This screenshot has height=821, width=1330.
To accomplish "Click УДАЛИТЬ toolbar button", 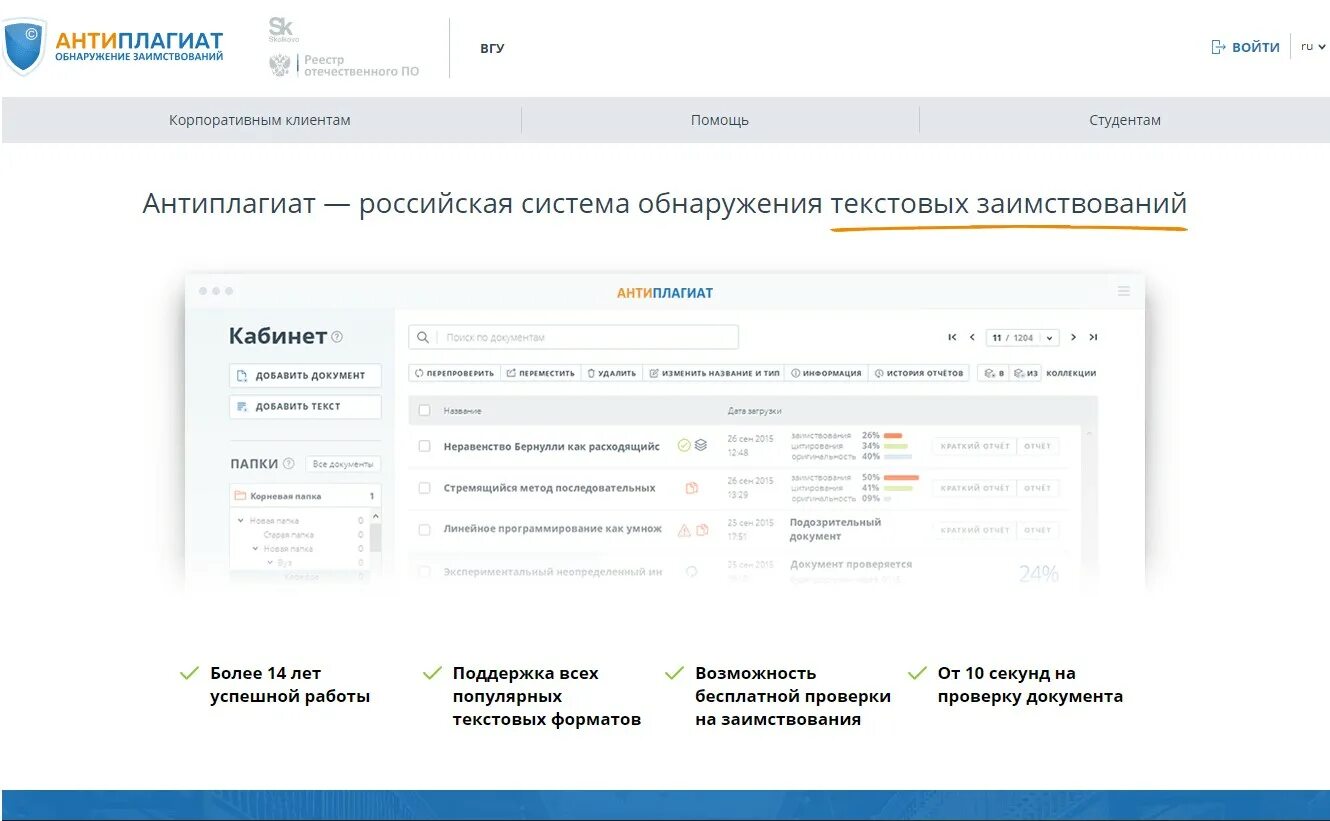I will (611, 373).
